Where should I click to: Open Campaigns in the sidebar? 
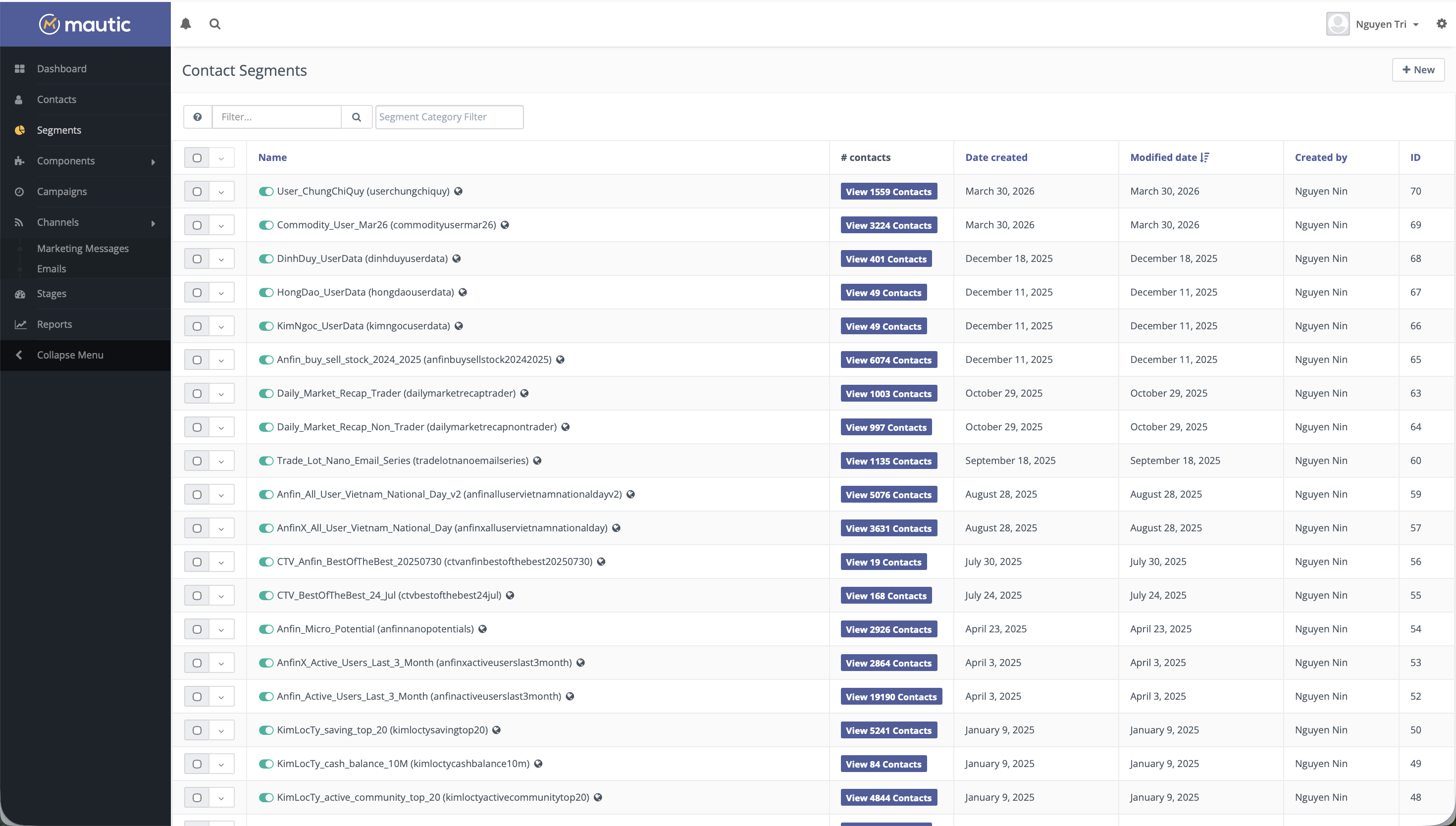coord(62,192)
